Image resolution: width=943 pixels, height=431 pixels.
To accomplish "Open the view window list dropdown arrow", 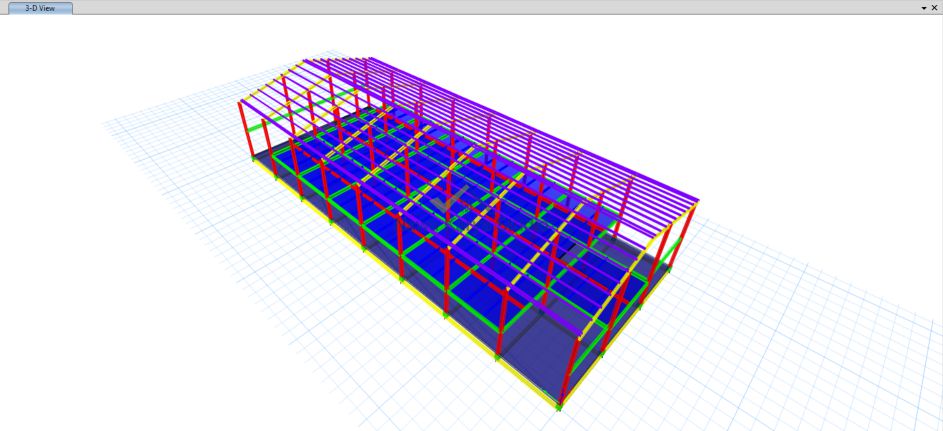I will tap(923, 7).
